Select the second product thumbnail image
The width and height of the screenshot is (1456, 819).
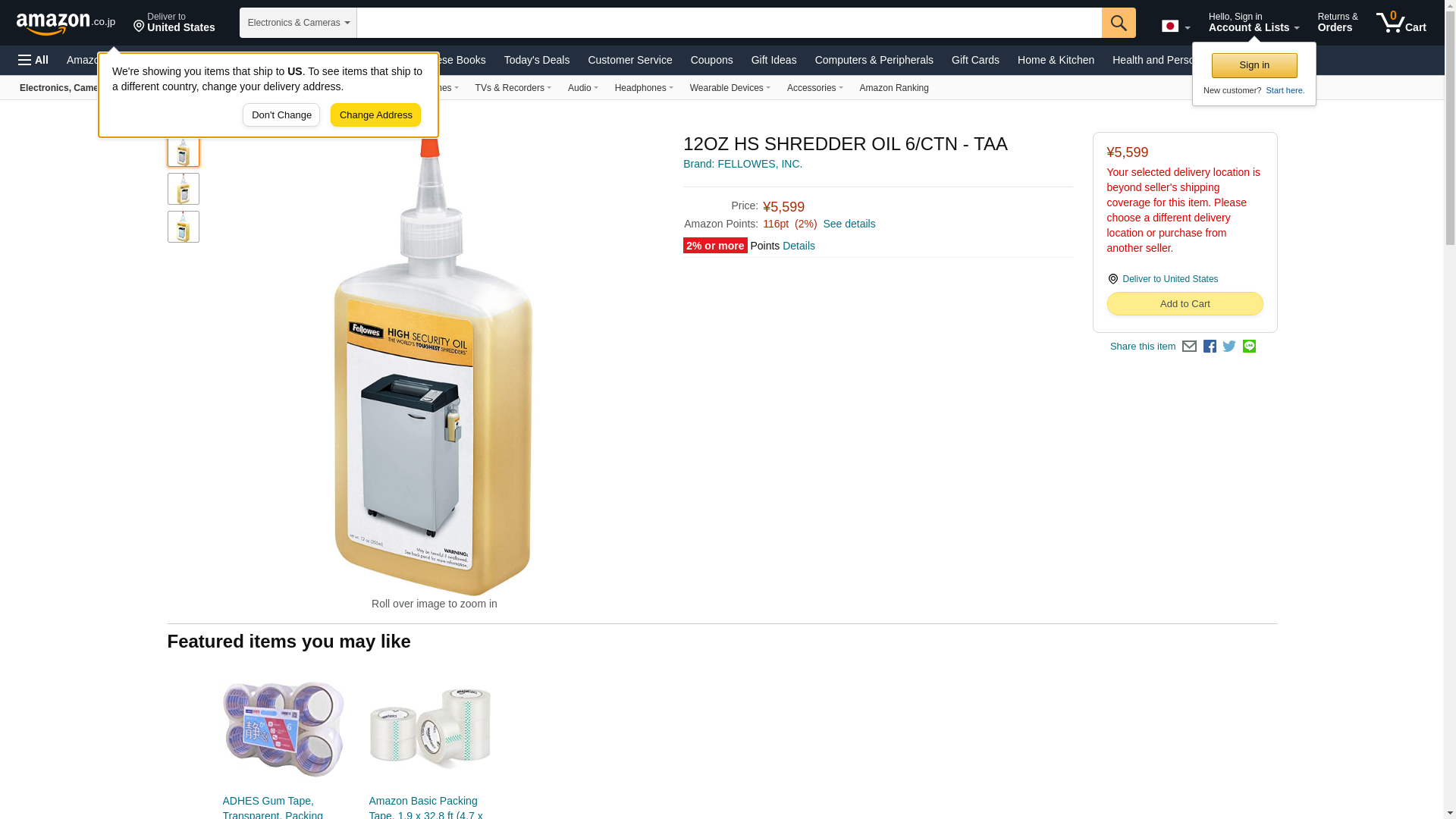pos(184,189)
